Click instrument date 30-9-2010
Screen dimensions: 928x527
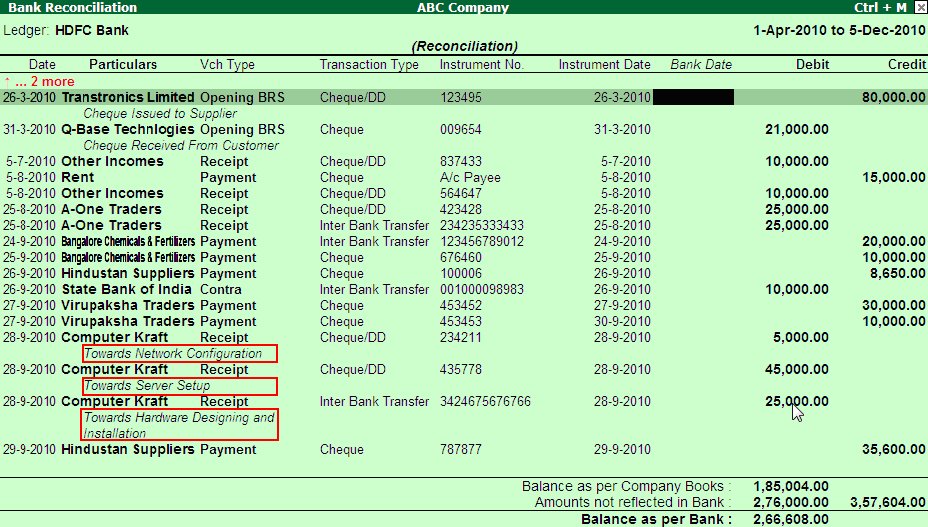click(622, 321)
